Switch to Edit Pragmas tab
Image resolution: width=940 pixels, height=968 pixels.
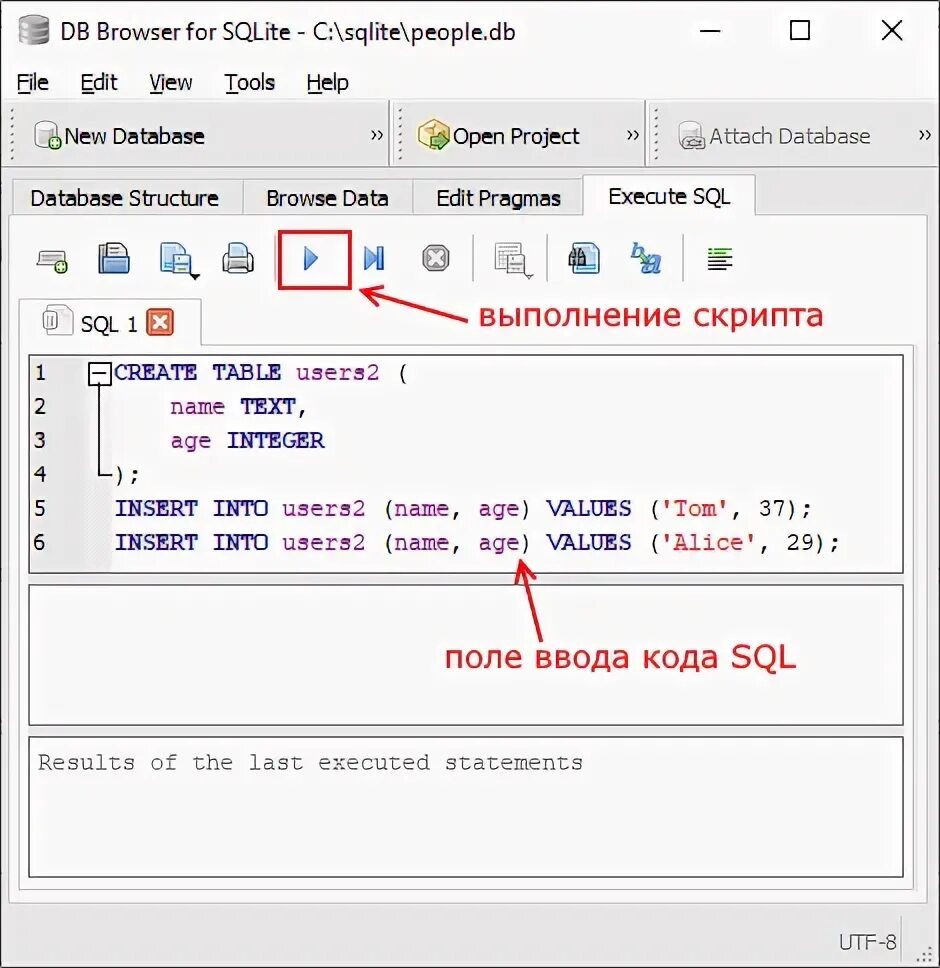click(x=498, y=198)
